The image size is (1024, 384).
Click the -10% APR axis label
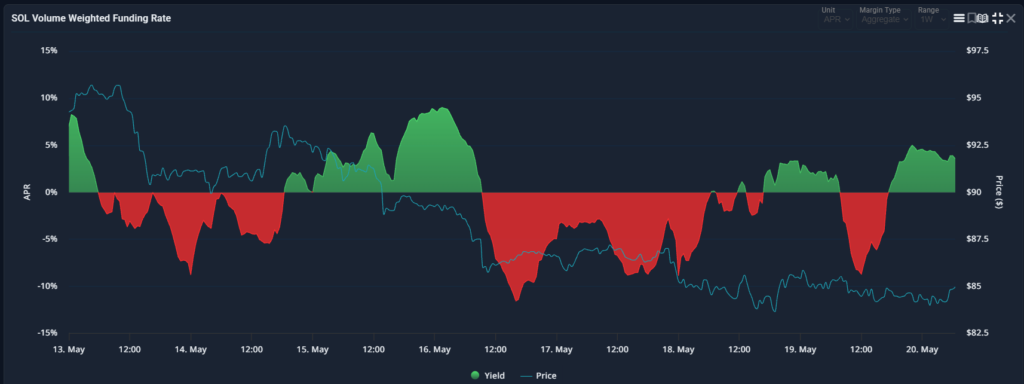click(x=48, y=286)
